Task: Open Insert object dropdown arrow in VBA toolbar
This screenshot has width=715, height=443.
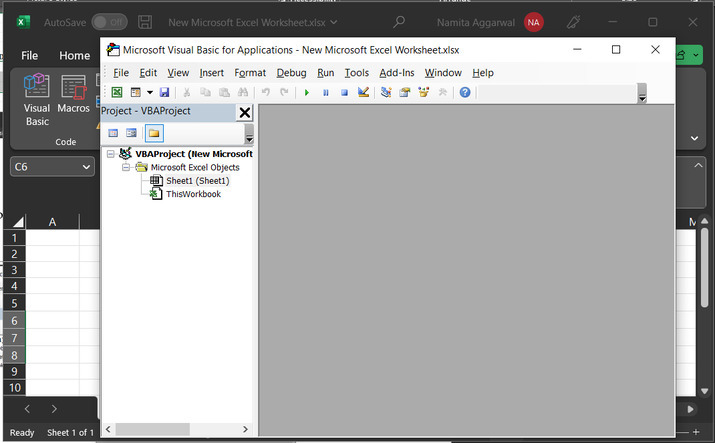Action: 150,93
